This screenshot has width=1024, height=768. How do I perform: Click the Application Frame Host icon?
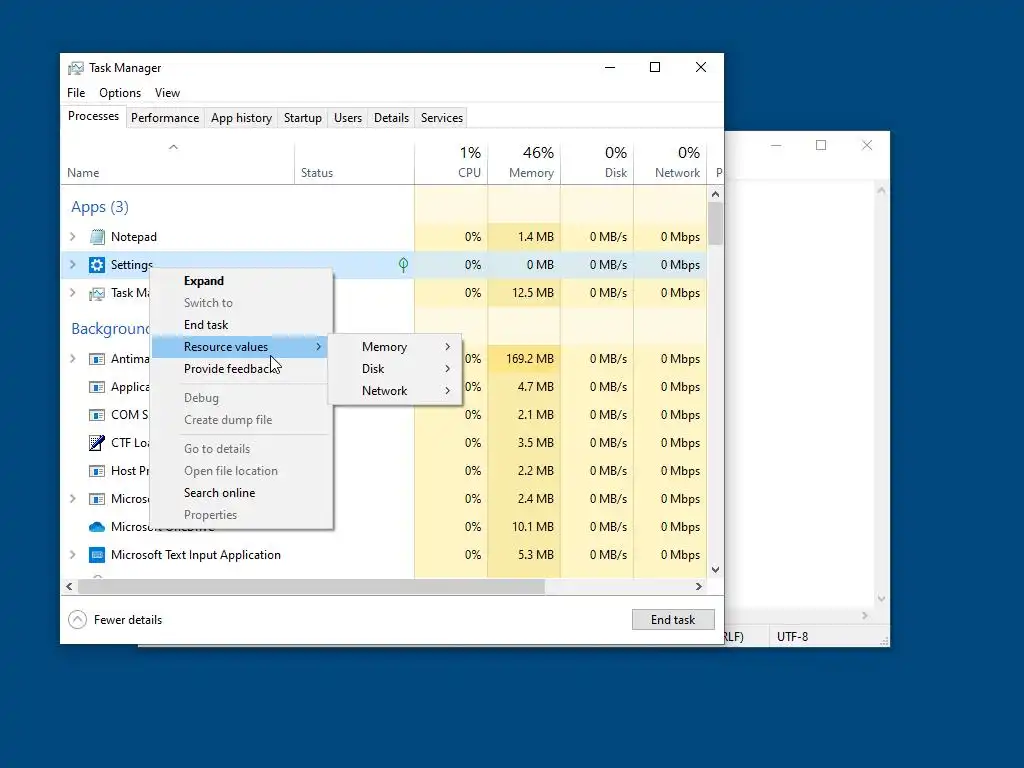(97, 387)
